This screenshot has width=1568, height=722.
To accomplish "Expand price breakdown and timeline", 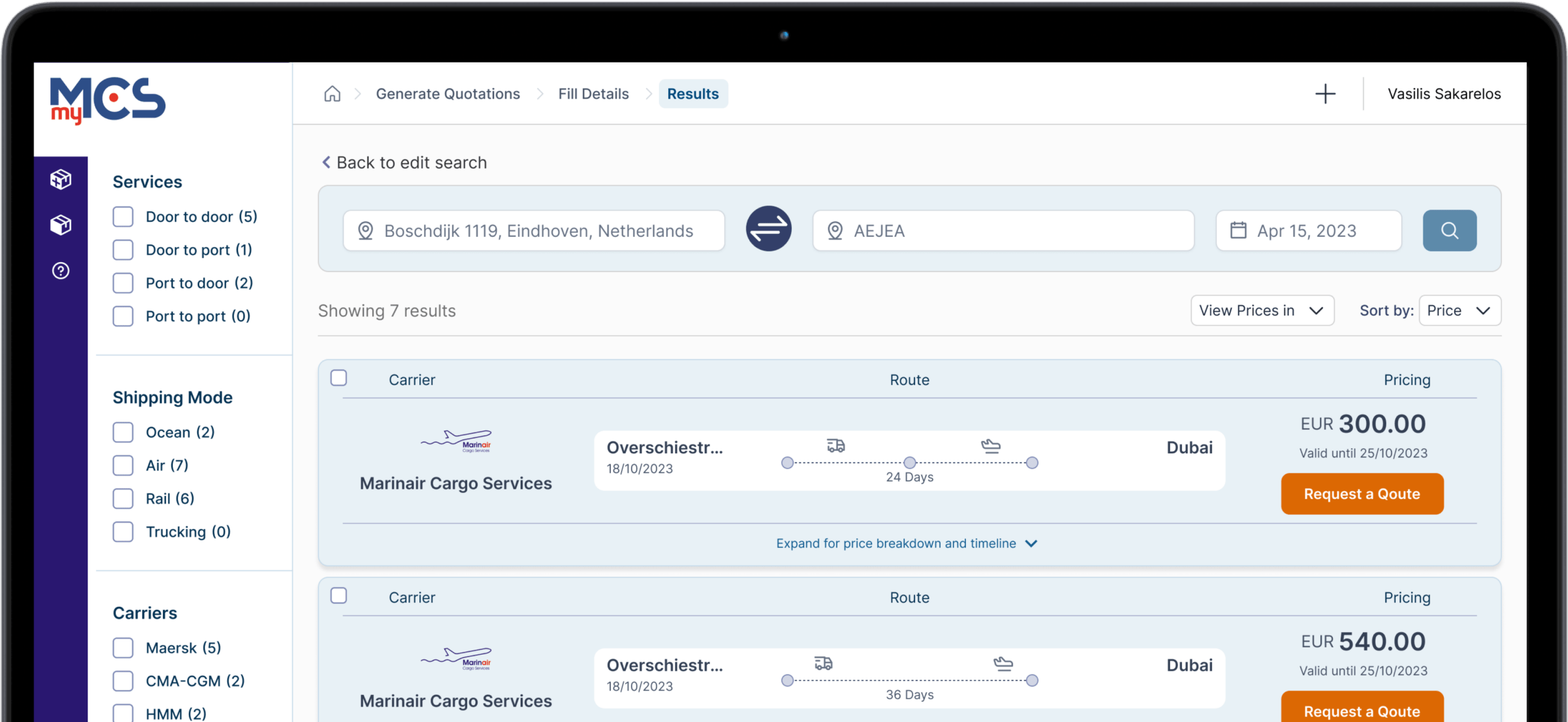I will (x=907, y=543).
